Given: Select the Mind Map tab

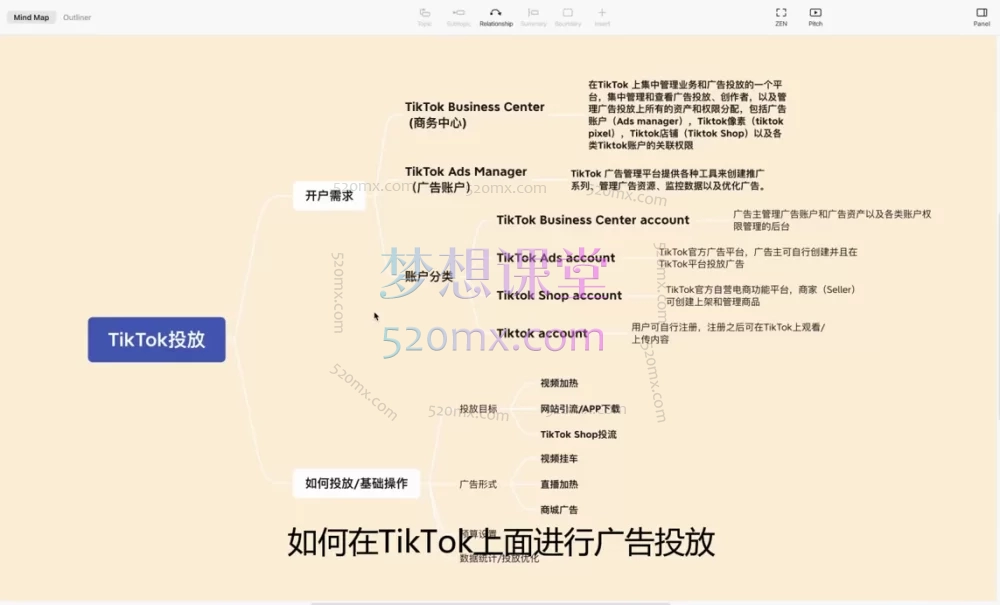Looking at the screenshot, I should [30, 17].
